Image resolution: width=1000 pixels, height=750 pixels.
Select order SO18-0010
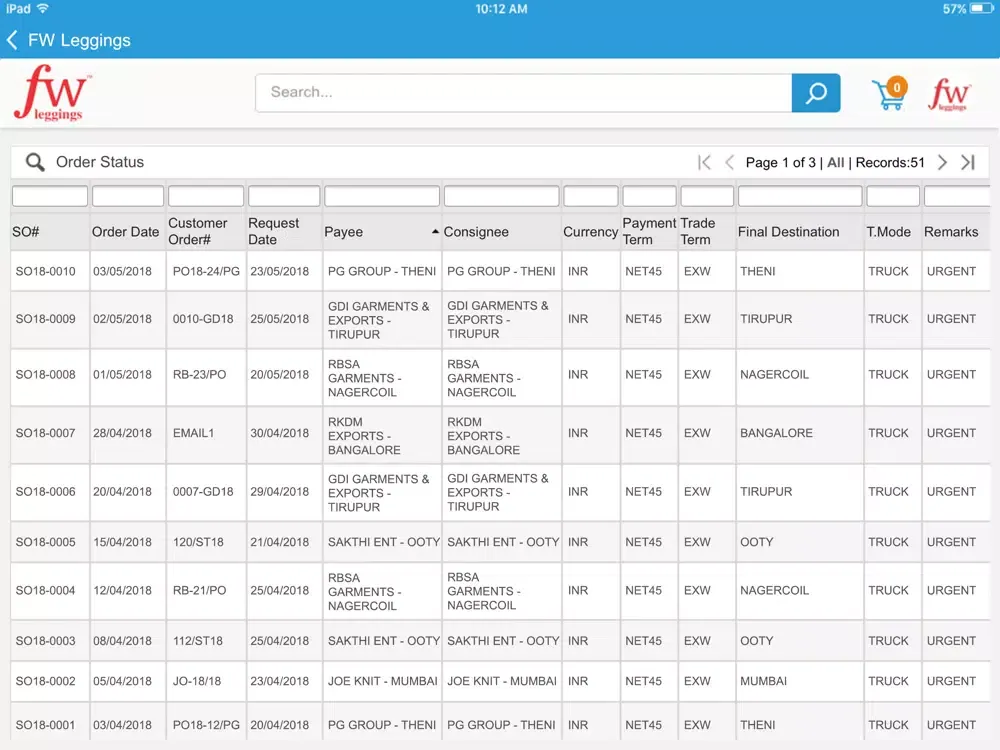pyautogui.click(x=45, y=272)
